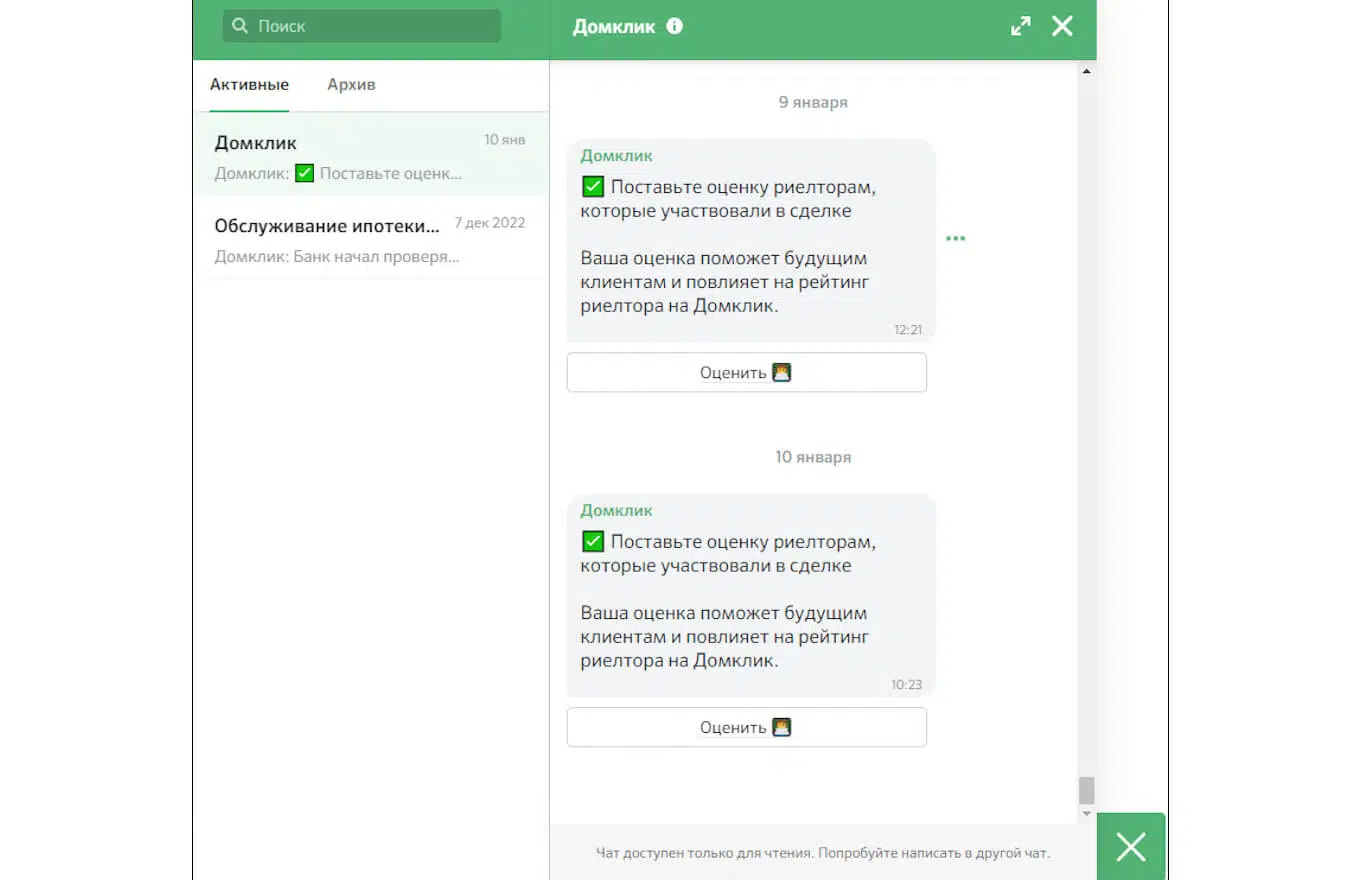Click Домклик sender name in 9 января message

pyautogui.click(x=616, y=156)
